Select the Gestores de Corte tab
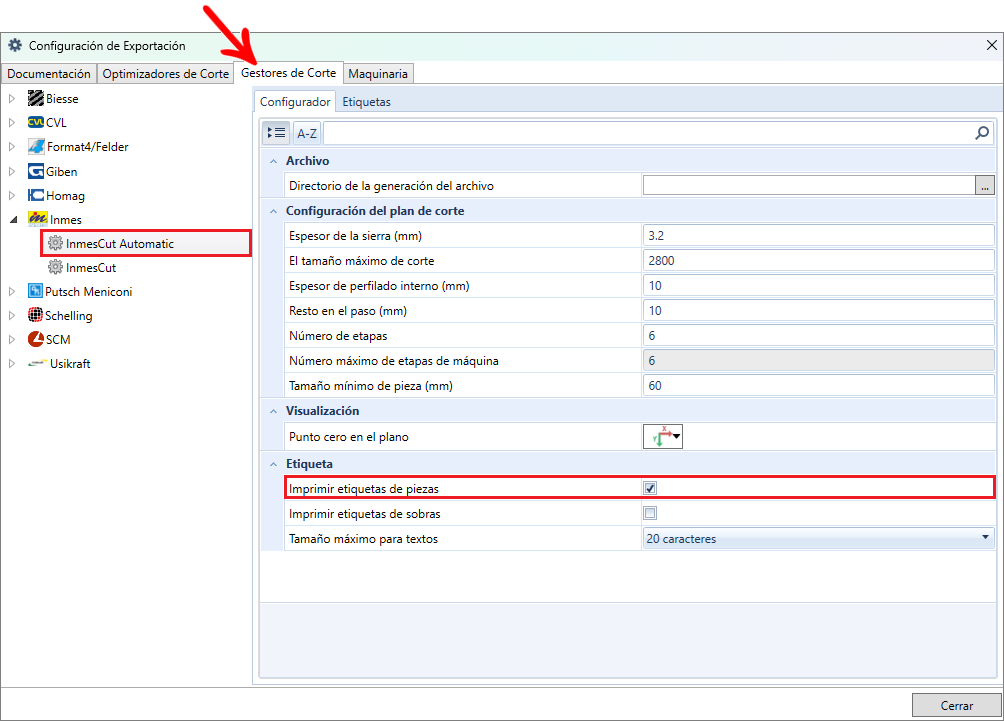Screen dimensions: 1004x721 288,73
